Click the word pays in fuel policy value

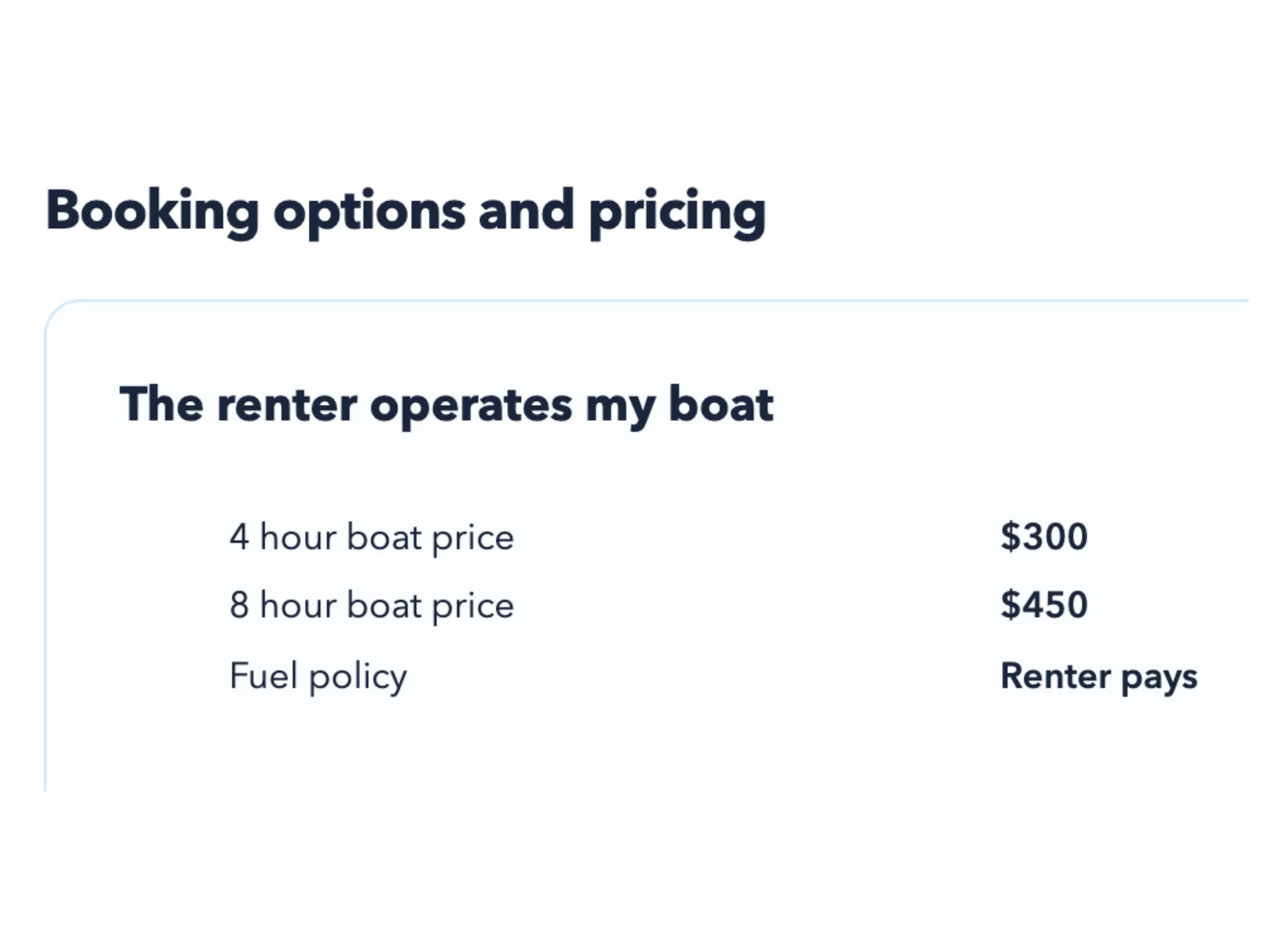tap(1159, 678)
